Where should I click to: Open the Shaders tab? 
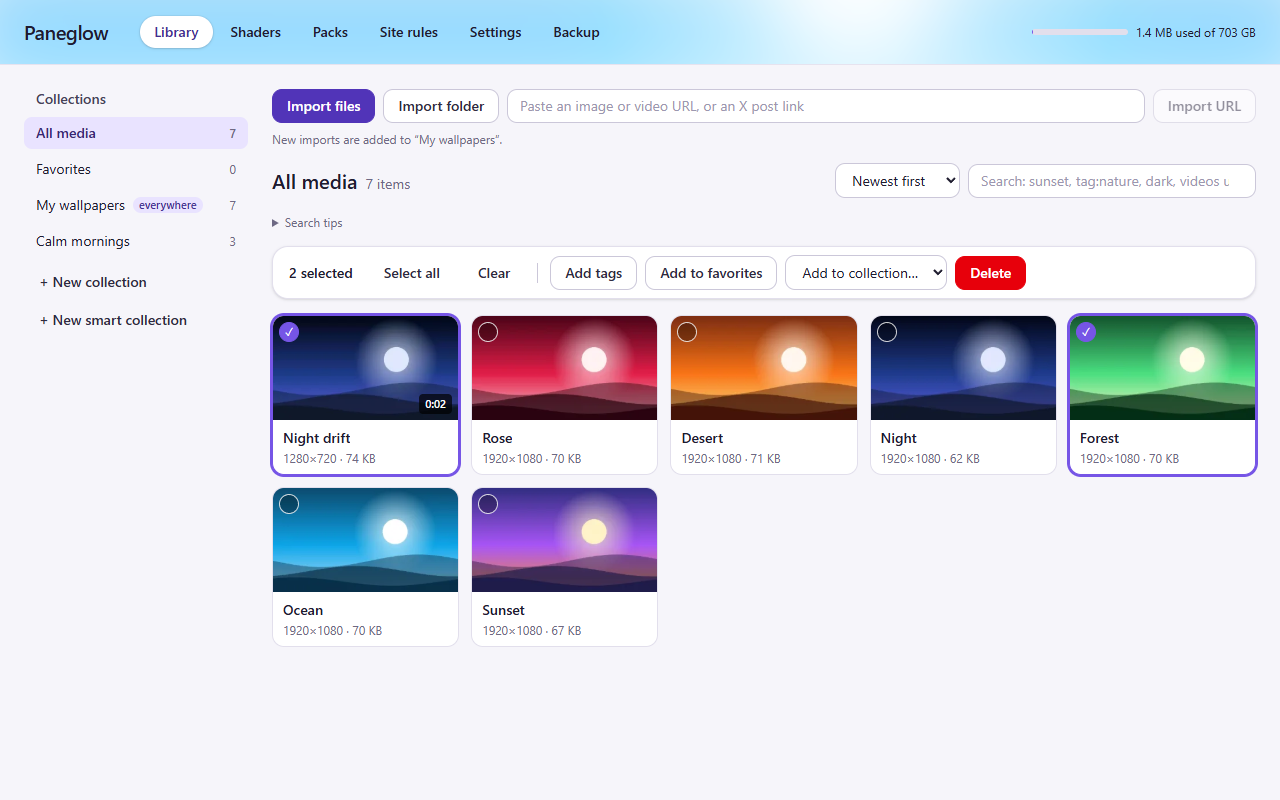tap(256, 32)
